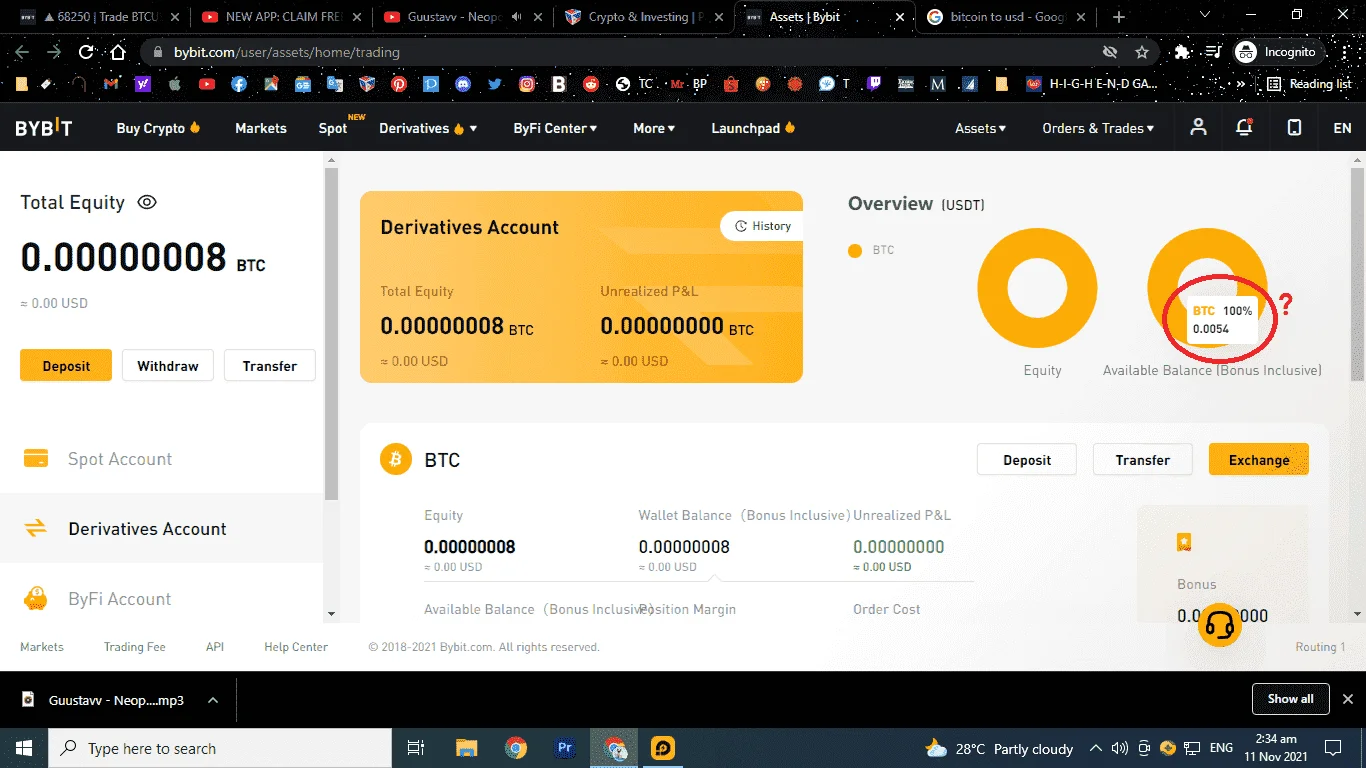Click the Transfer button under Total Equity
Screen dimensions: 1366x768
(x=270, y=366)
